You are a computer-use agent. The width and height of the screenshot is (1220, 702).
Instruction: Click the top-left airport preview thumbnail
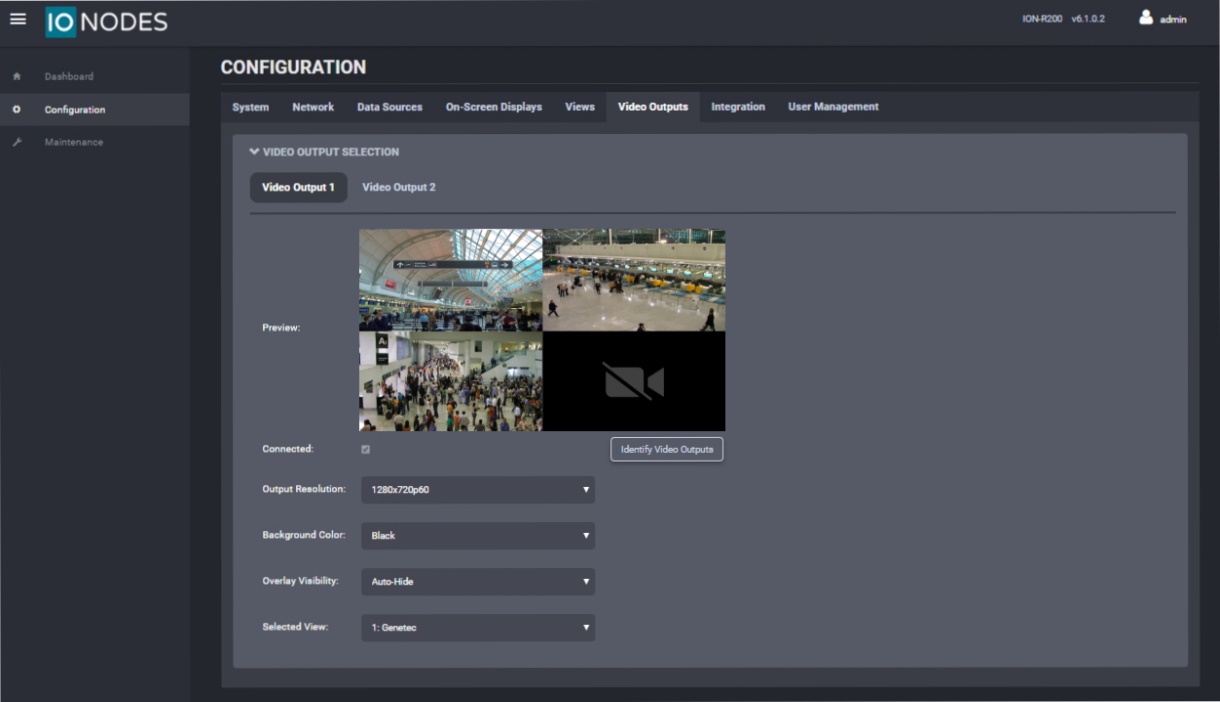point(449,280)
